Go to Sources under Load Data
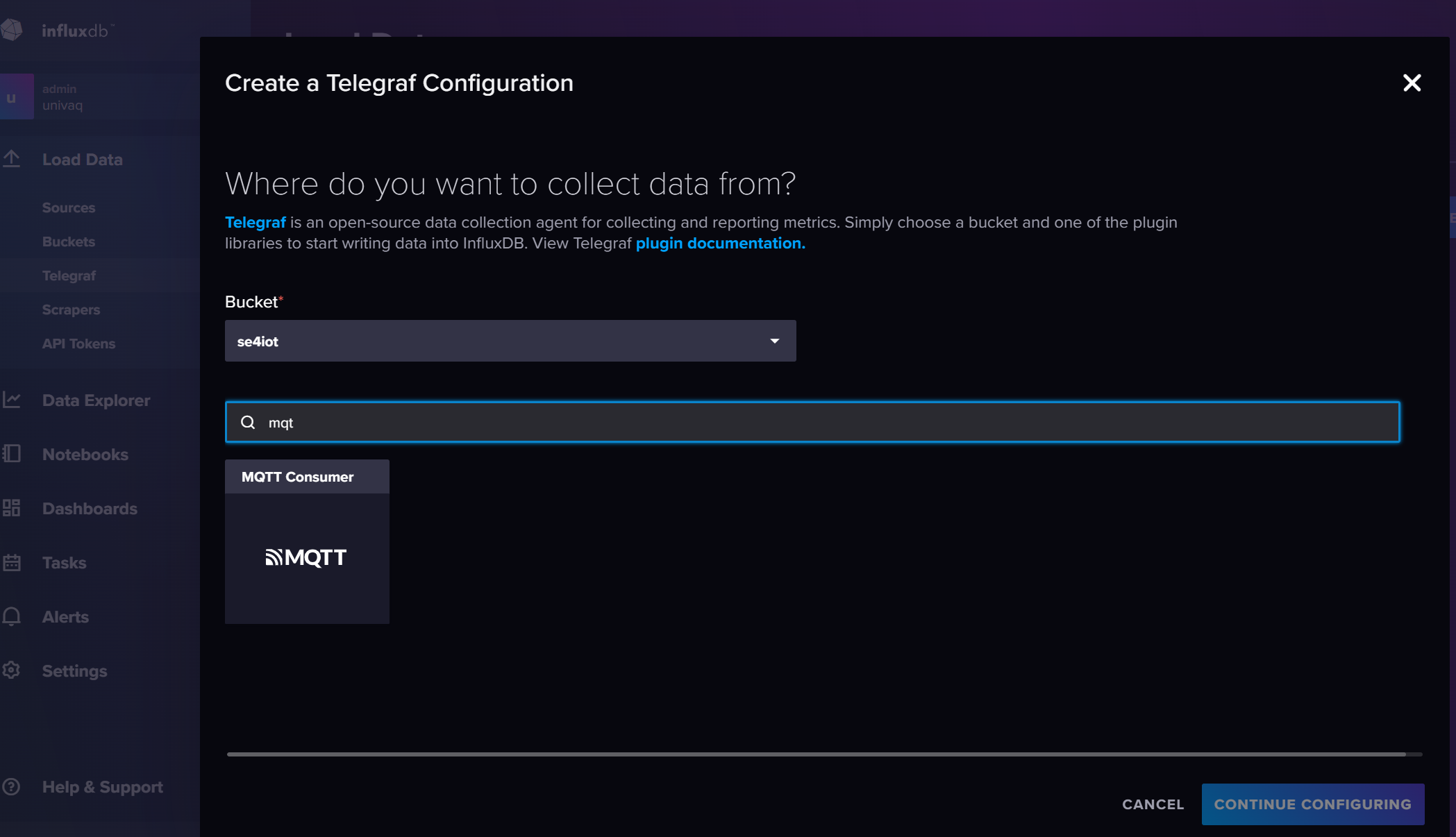 tap(69, 208)
